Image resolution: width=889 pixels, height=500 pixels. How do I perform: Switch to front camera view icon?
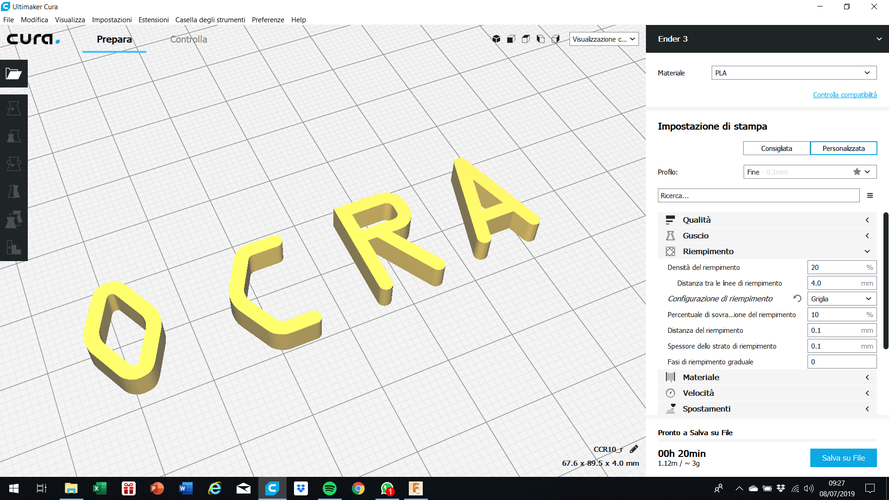pos(511,39)
